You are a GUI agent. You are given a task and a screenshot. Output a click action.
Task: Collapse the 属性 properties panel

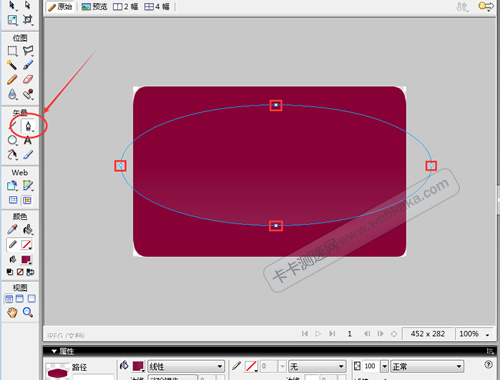pyautogui.click(x=54, y=351)
